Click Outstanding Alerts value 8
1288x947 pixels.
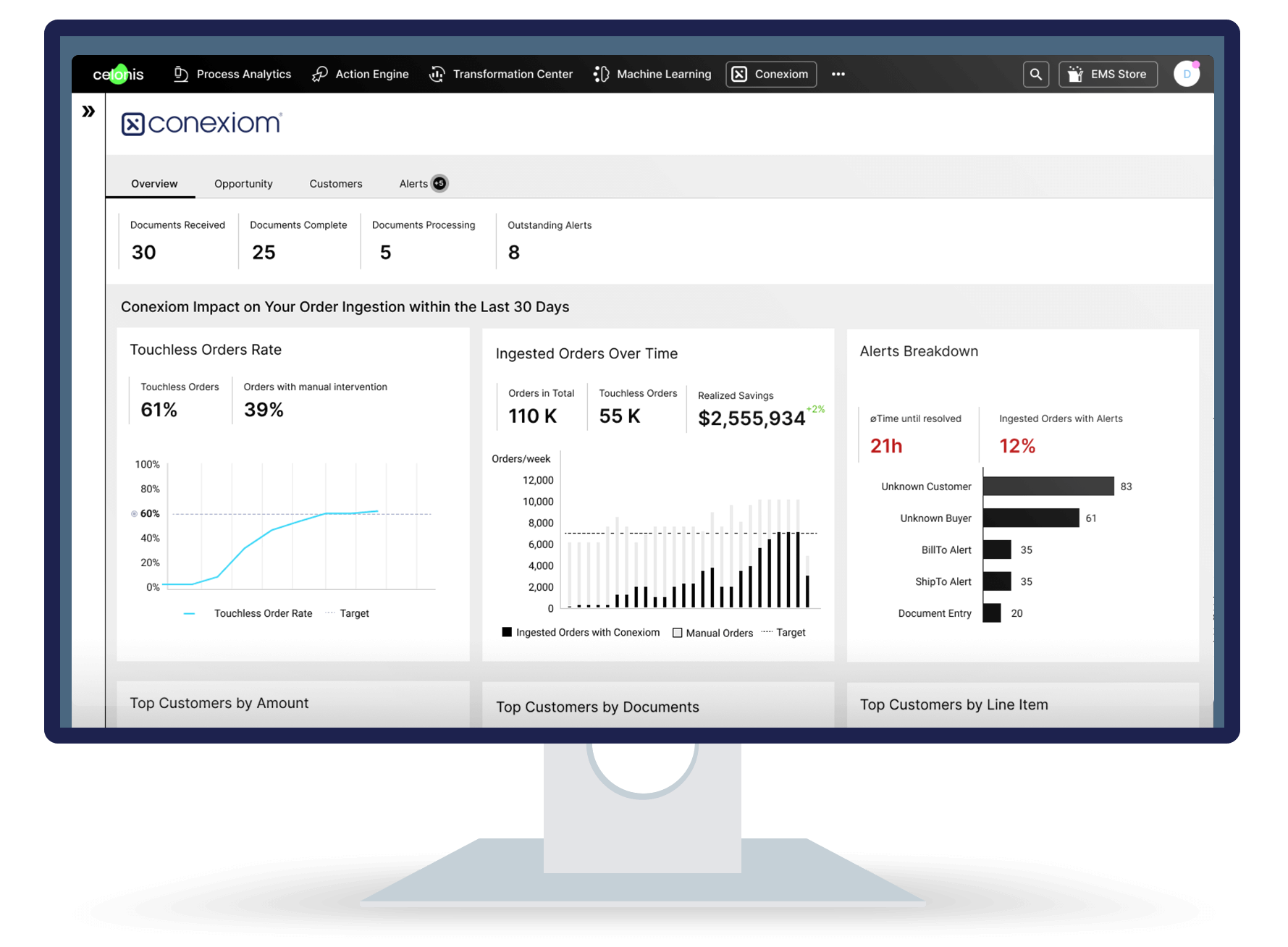click(x=514, y=252)
